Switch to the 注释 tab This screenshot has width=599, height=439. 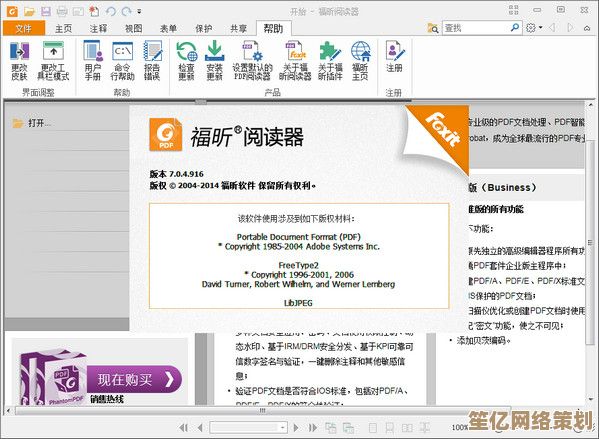point(98,28)
